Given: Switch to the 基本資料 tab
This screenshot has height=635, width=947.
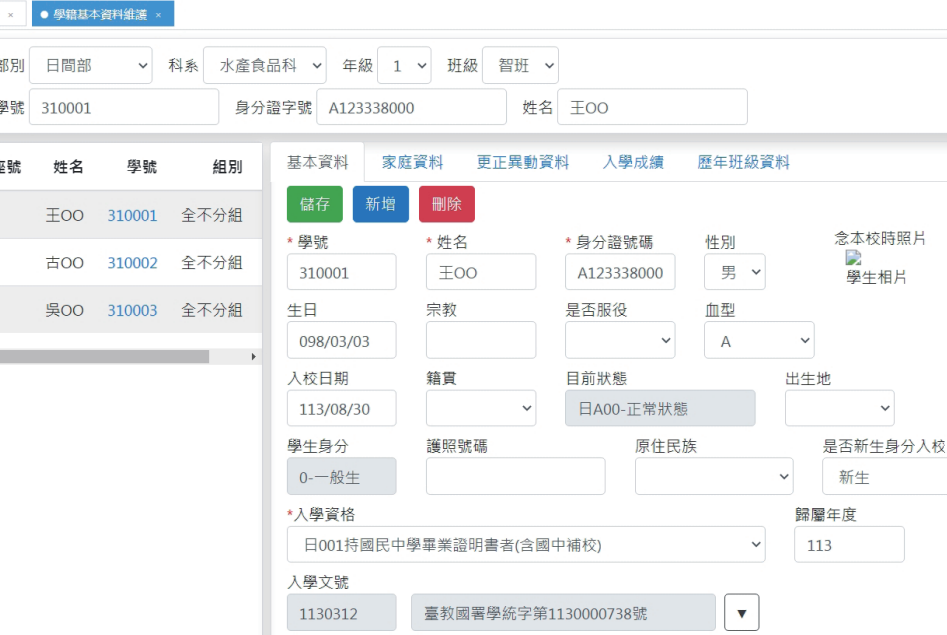Looking at the screenshot, I should (318, 162).
